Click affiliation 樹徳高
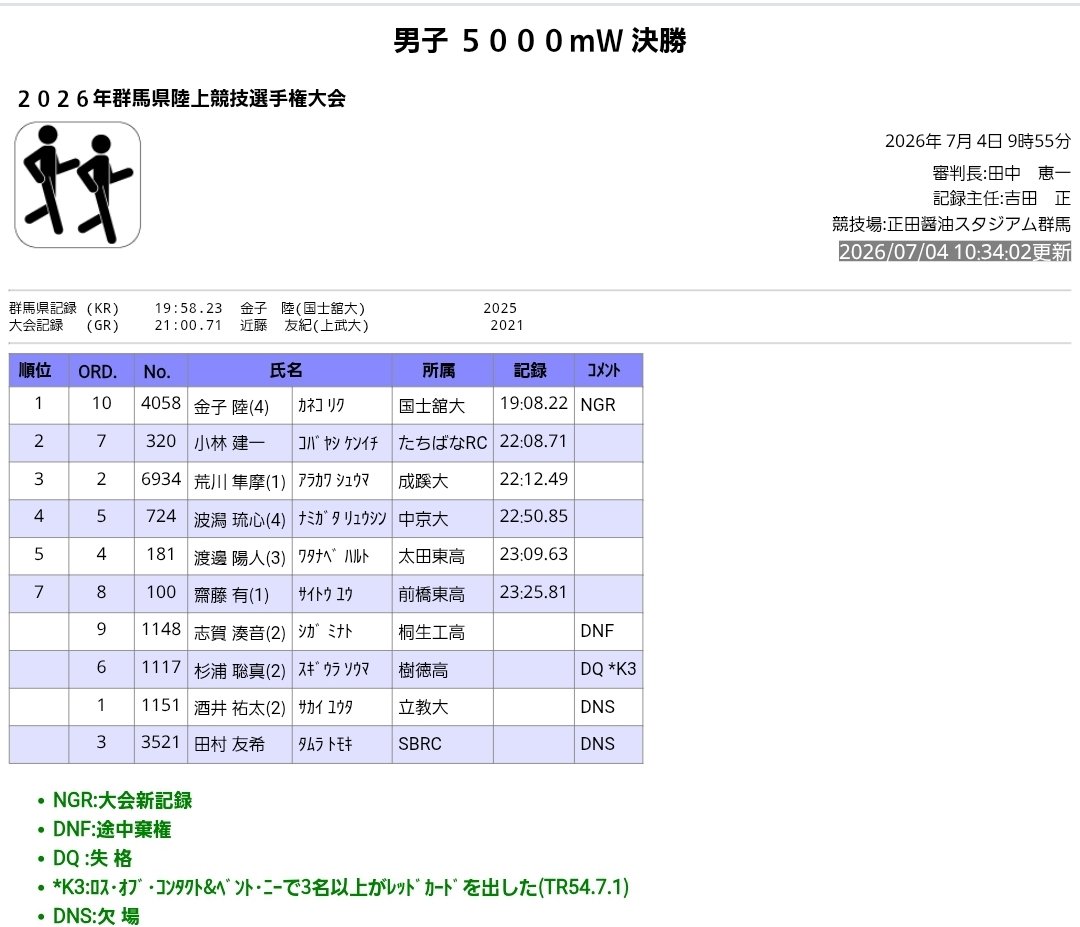1080x927 pixels. point(423,670)
